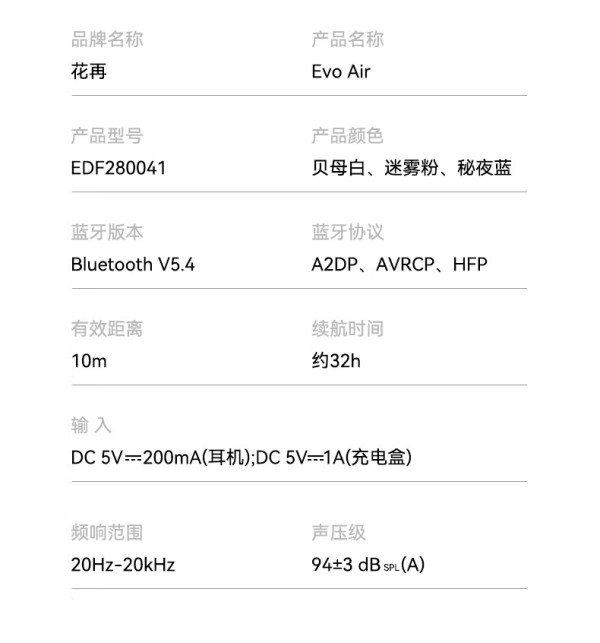Click the 有效距离 label

click(x=107, y=329)
